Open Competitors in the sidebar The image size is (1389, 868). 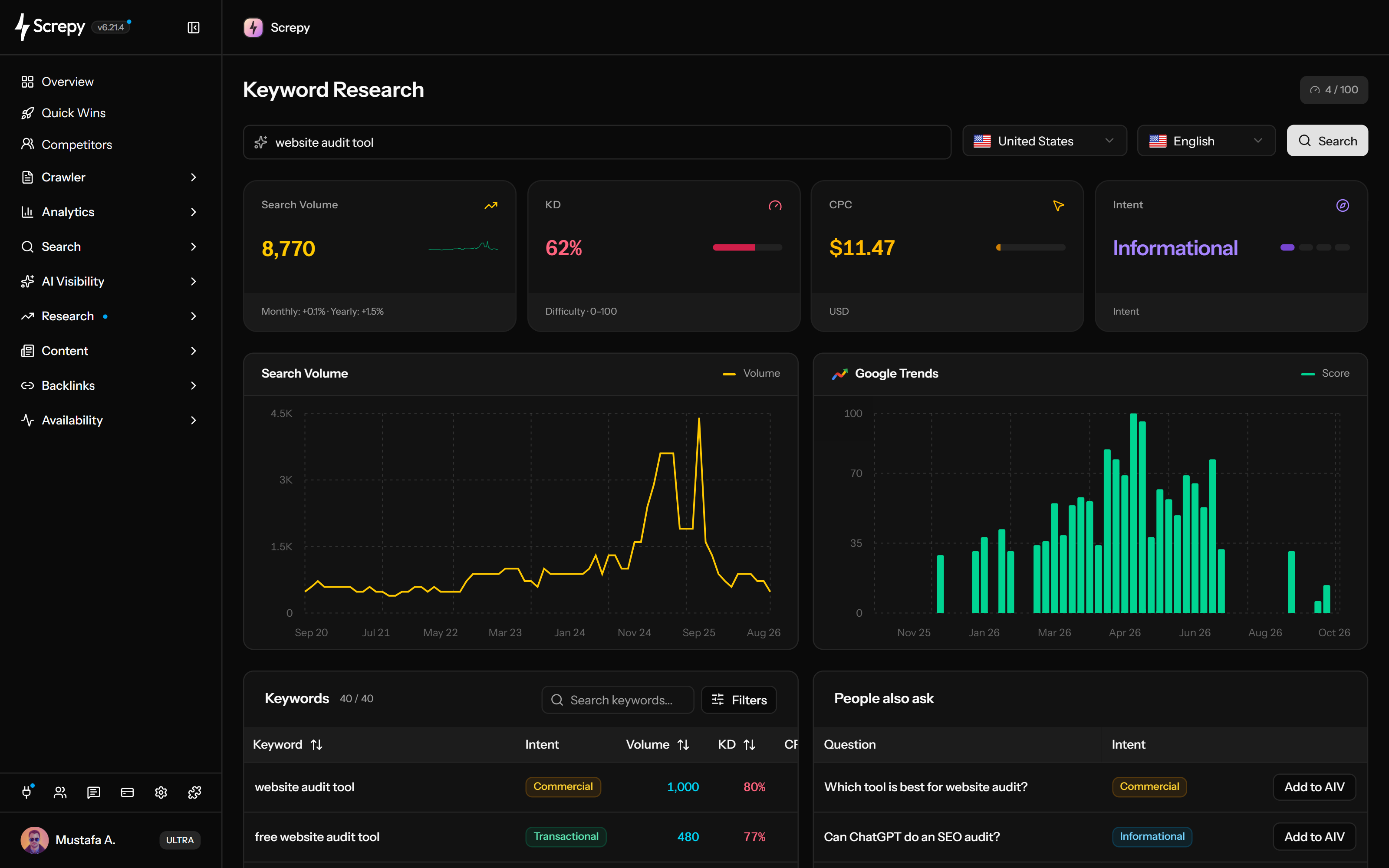(111, 145)
